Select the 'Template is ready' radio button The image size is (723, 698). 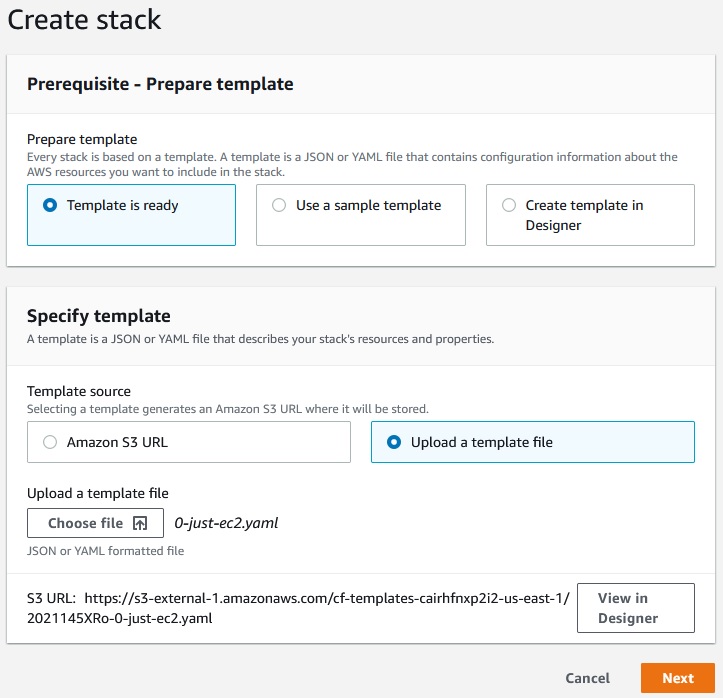(x=50, y=205)
